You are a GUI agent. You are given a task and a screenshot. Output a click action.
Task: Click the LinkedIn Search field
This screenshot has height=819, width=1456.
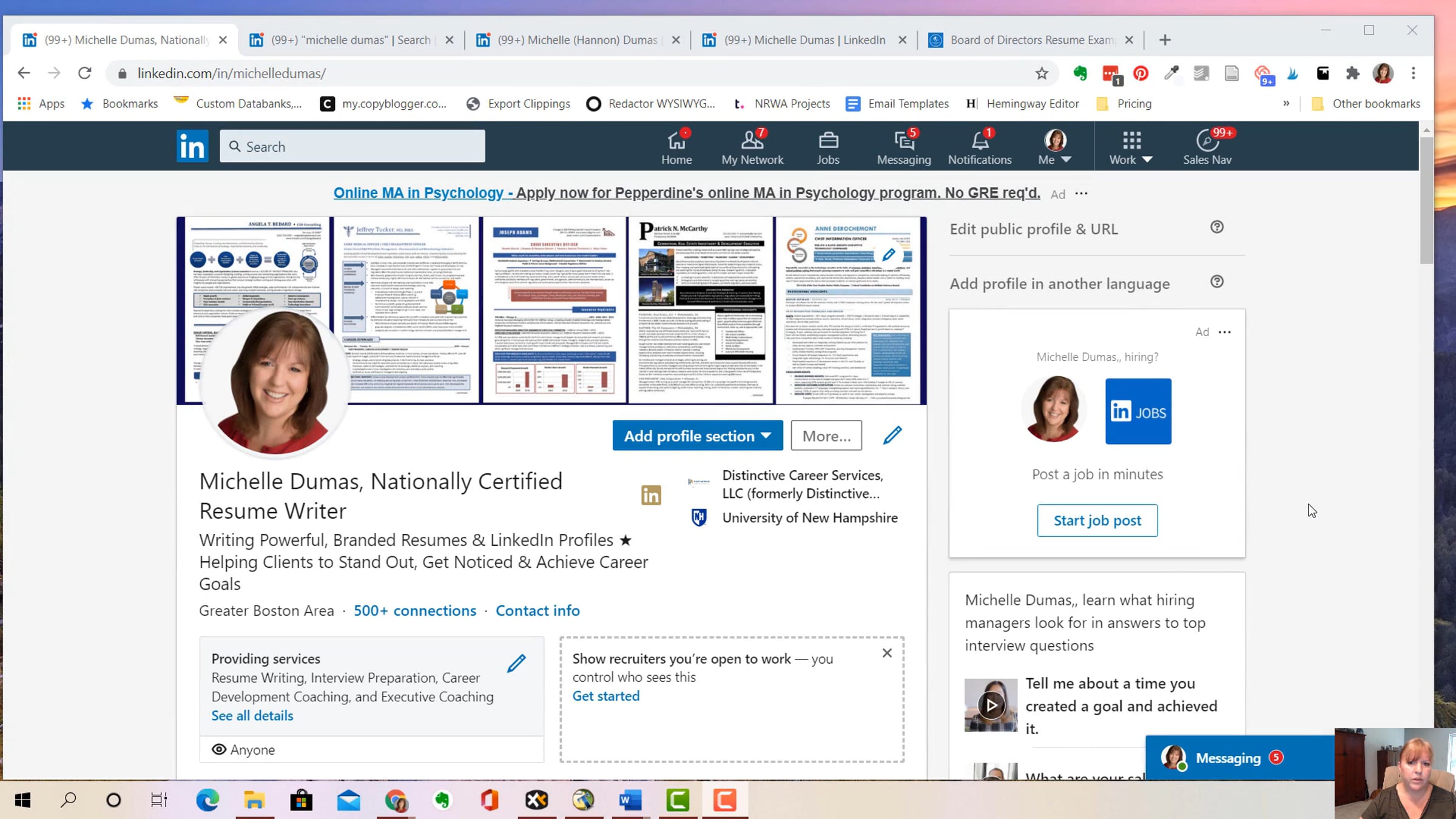point(352,146)
